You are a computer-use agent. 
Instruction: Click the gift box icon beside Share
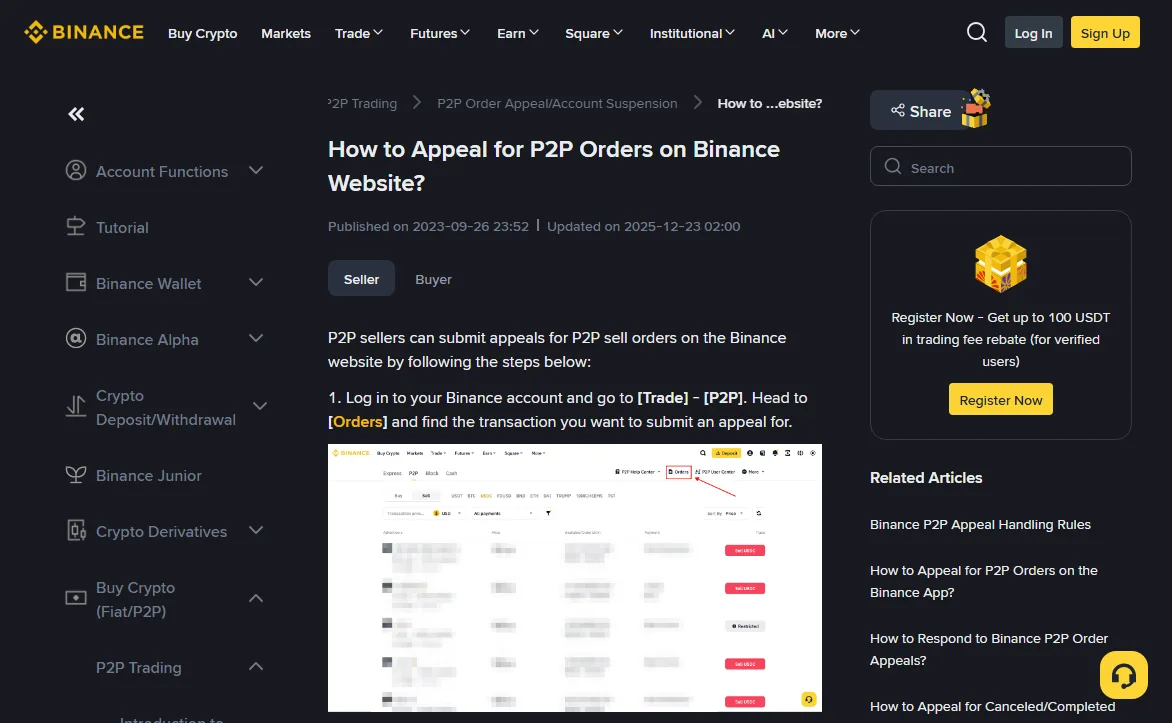click(975, 108)
